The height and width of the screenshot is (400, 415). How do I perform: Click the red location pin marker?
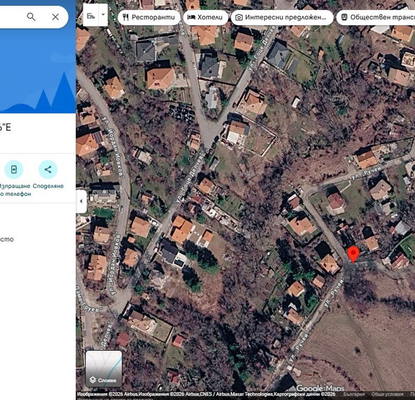353,255
